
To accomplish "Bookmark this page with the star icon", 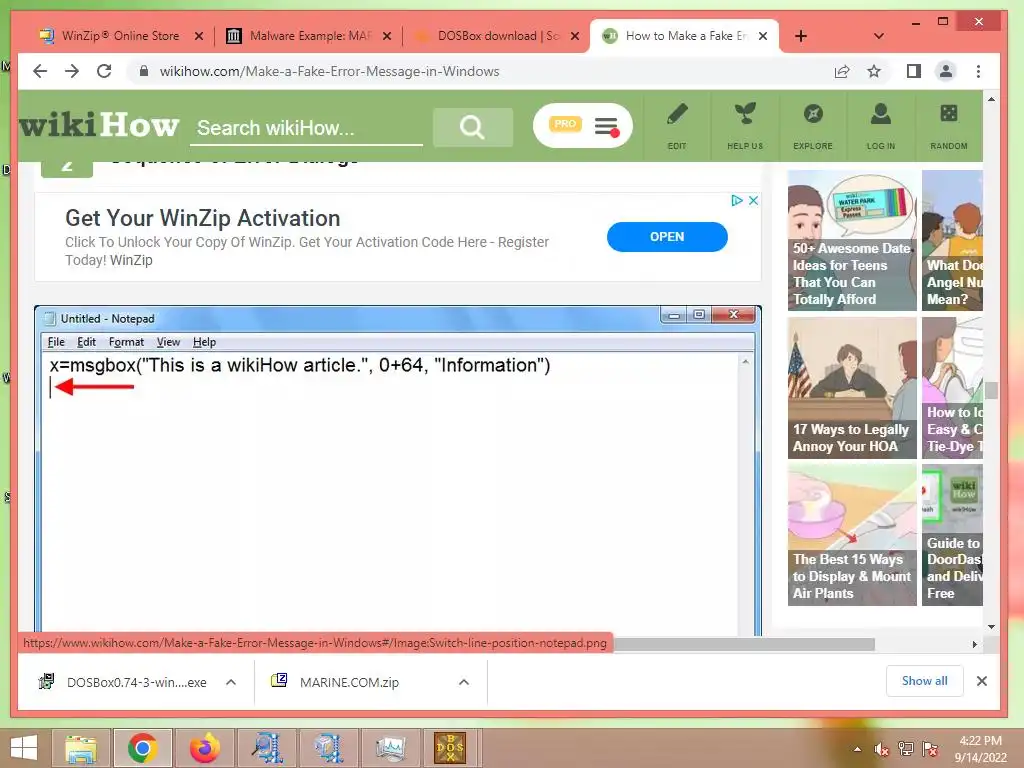I will coord(874,71).
